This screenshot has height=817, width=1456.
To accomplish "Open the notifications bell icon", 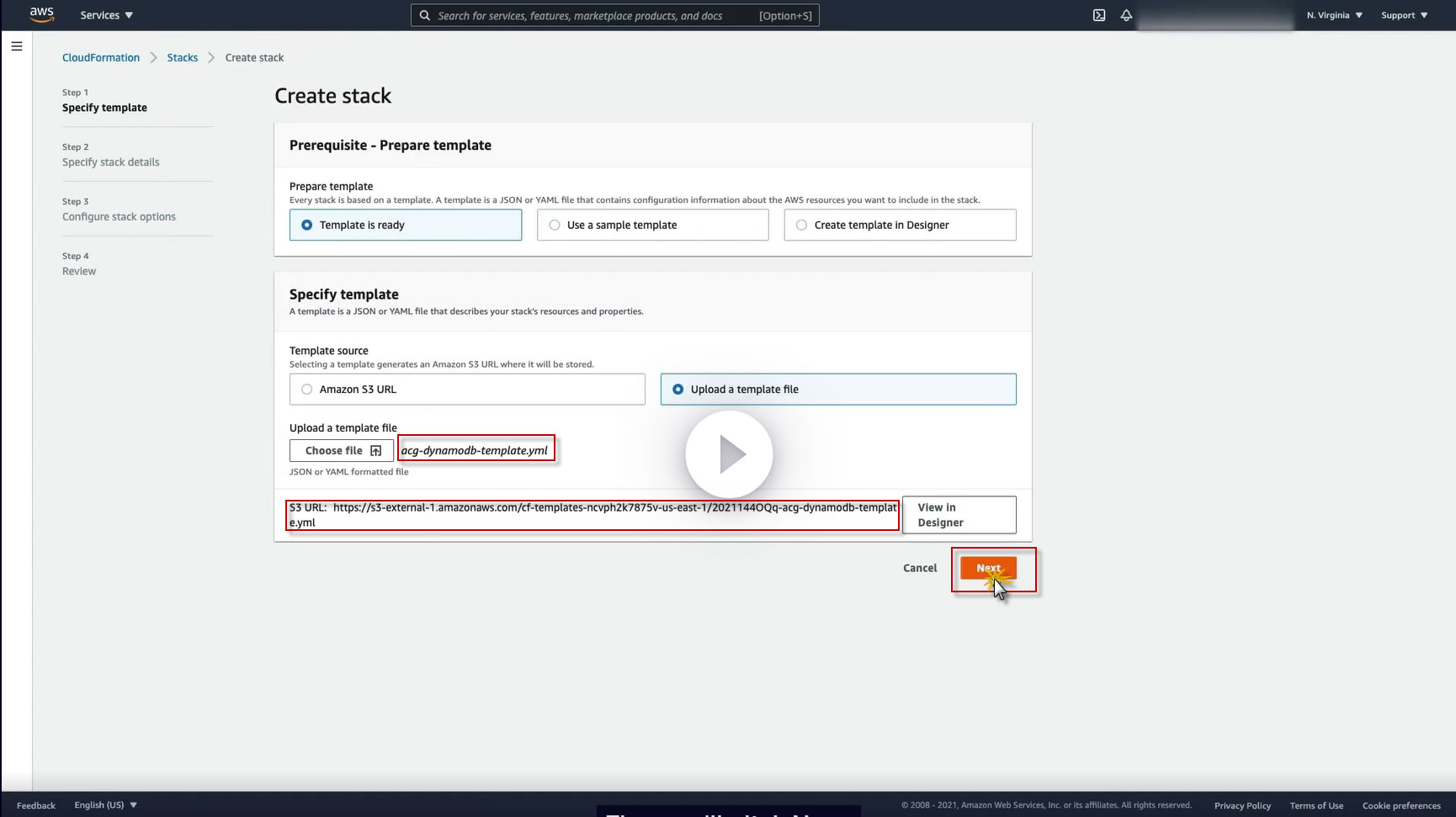I will coord(1126,15).
